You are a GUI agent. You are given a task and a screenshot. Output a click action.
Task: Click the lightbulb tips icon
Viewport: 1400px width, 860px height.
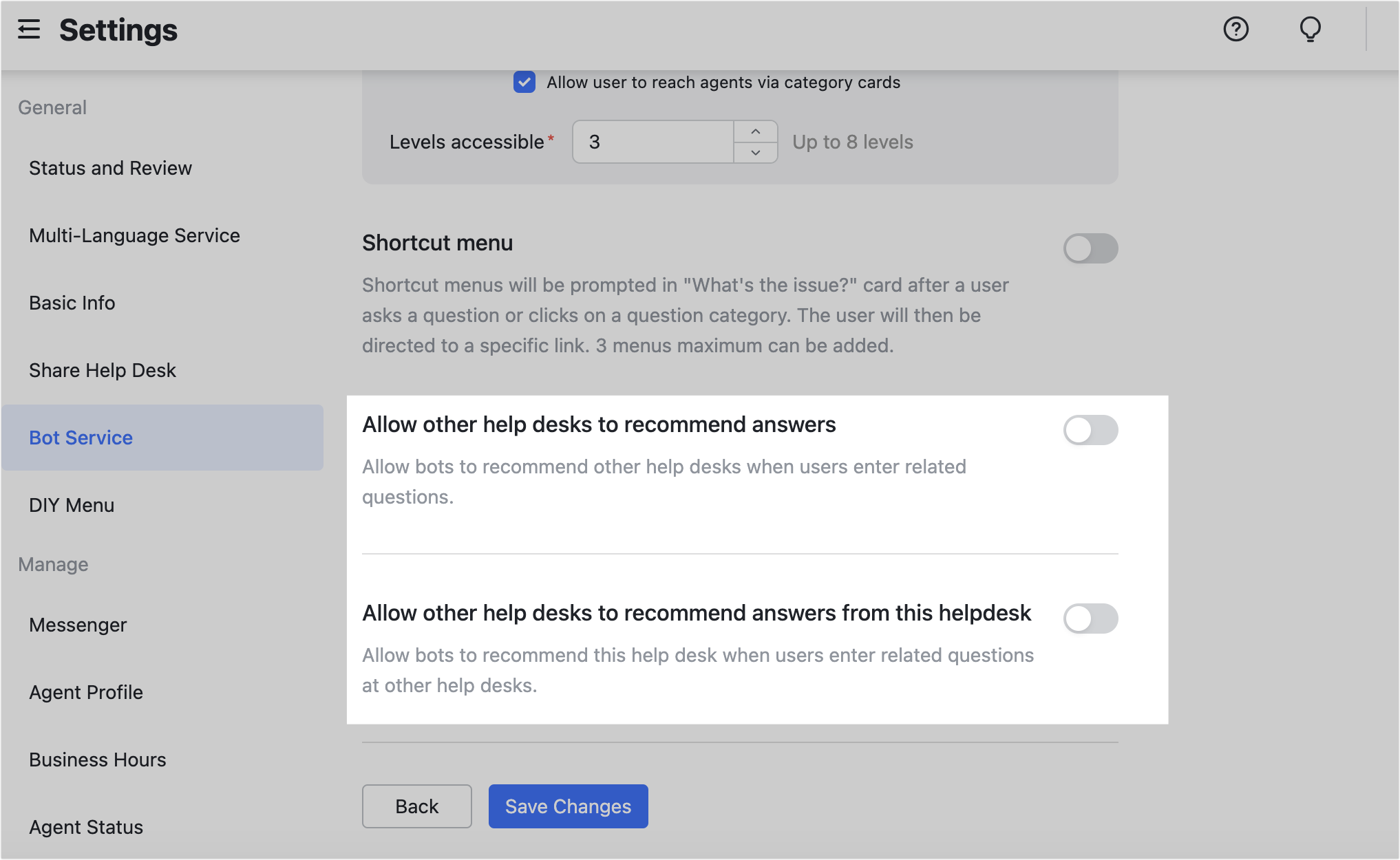point(1310,30)
